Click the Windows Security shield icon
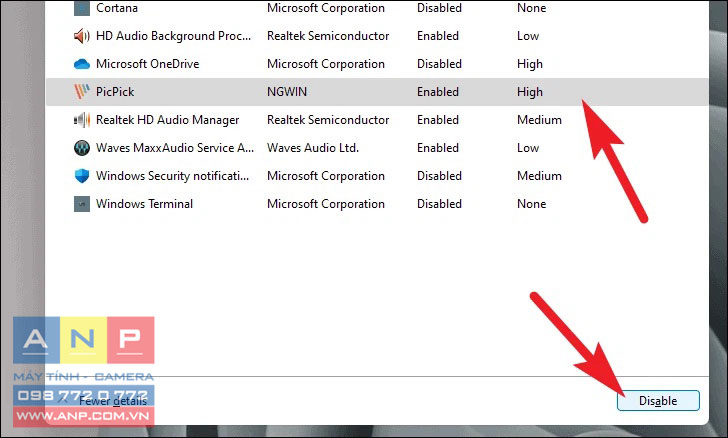The image size is (728, 438). [82, 176]
